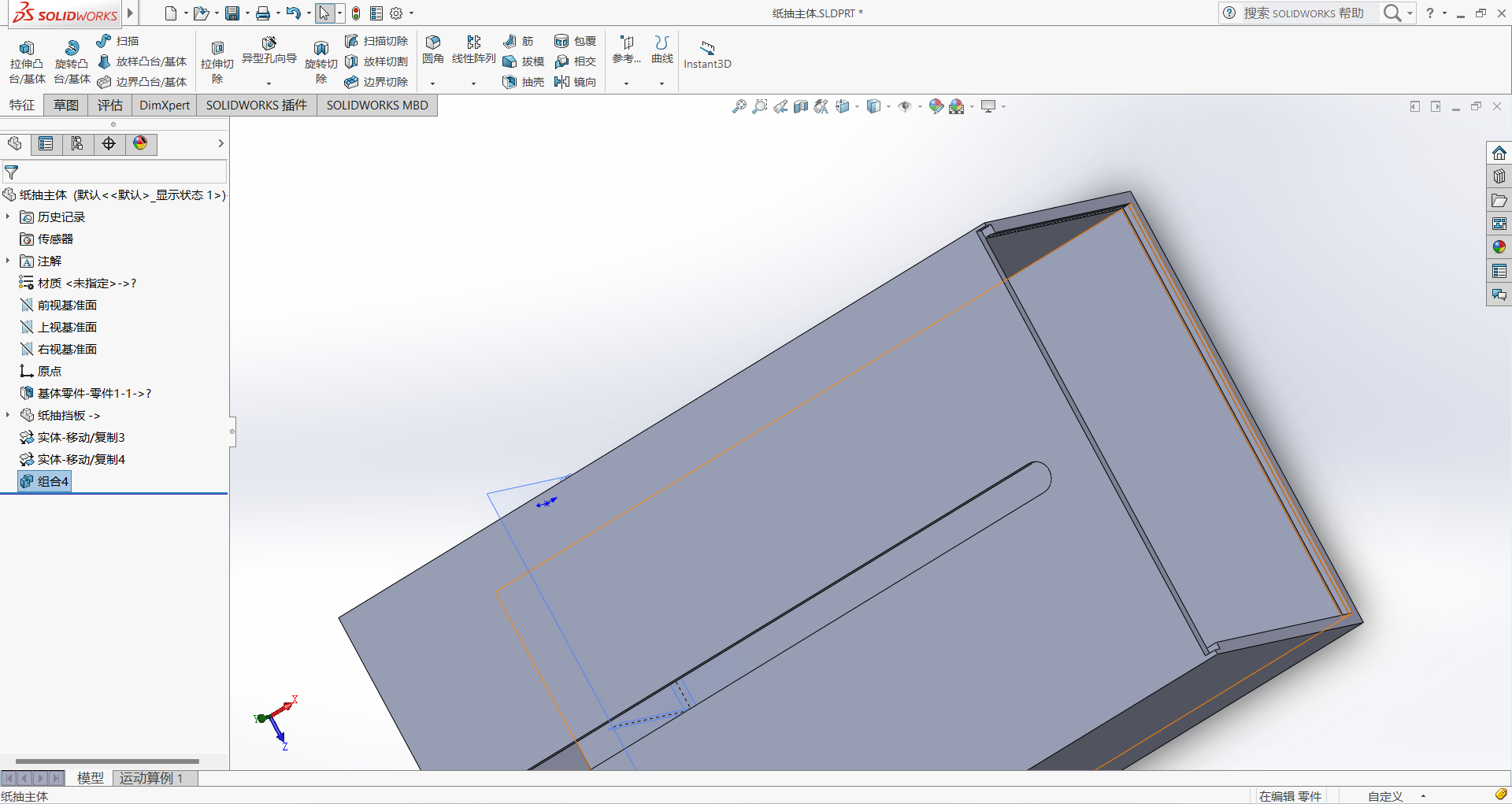
Task: Click the Extruded Boss/Base (拉伸凸台/基体) icon
Action: pos(27,49)
